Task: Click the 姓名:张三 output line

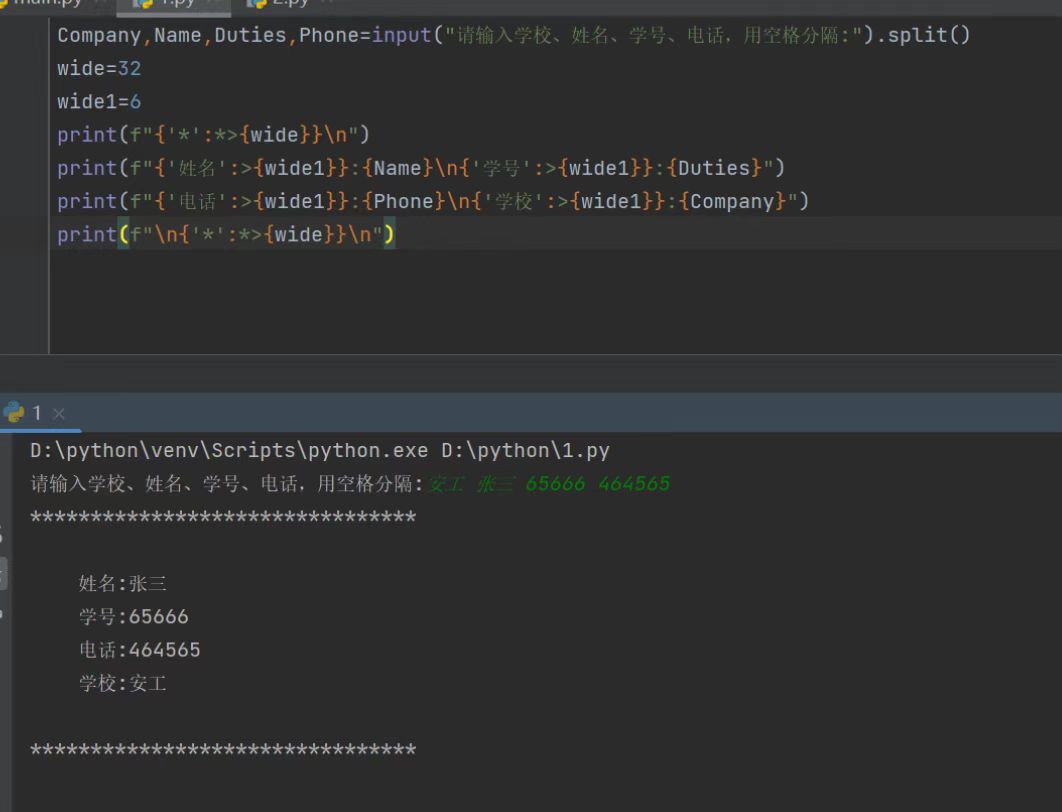Action: (122, 584)
